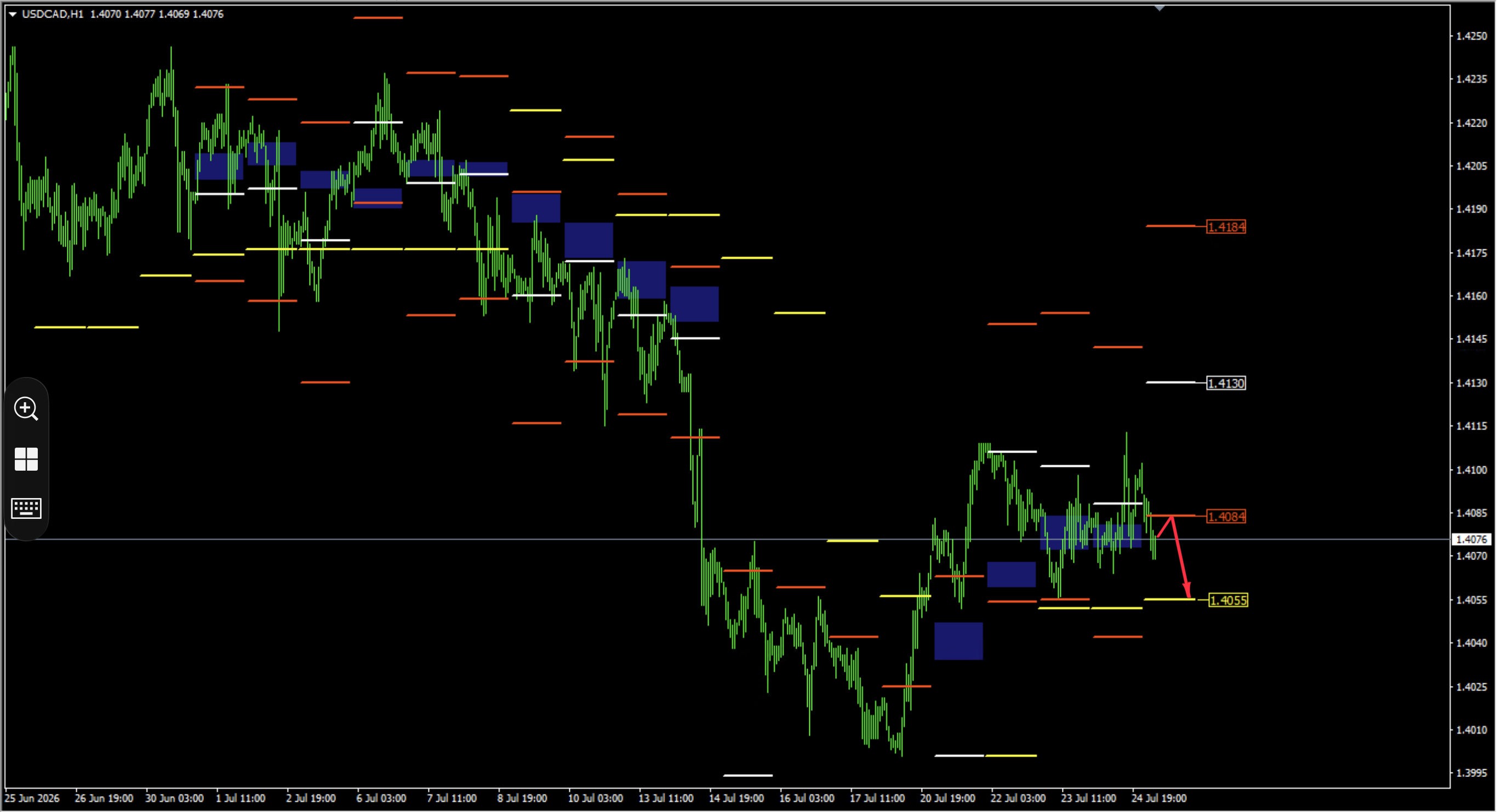Open the four-pane window layout icon
Viewport: 1497px width, 812px height.
26,459
